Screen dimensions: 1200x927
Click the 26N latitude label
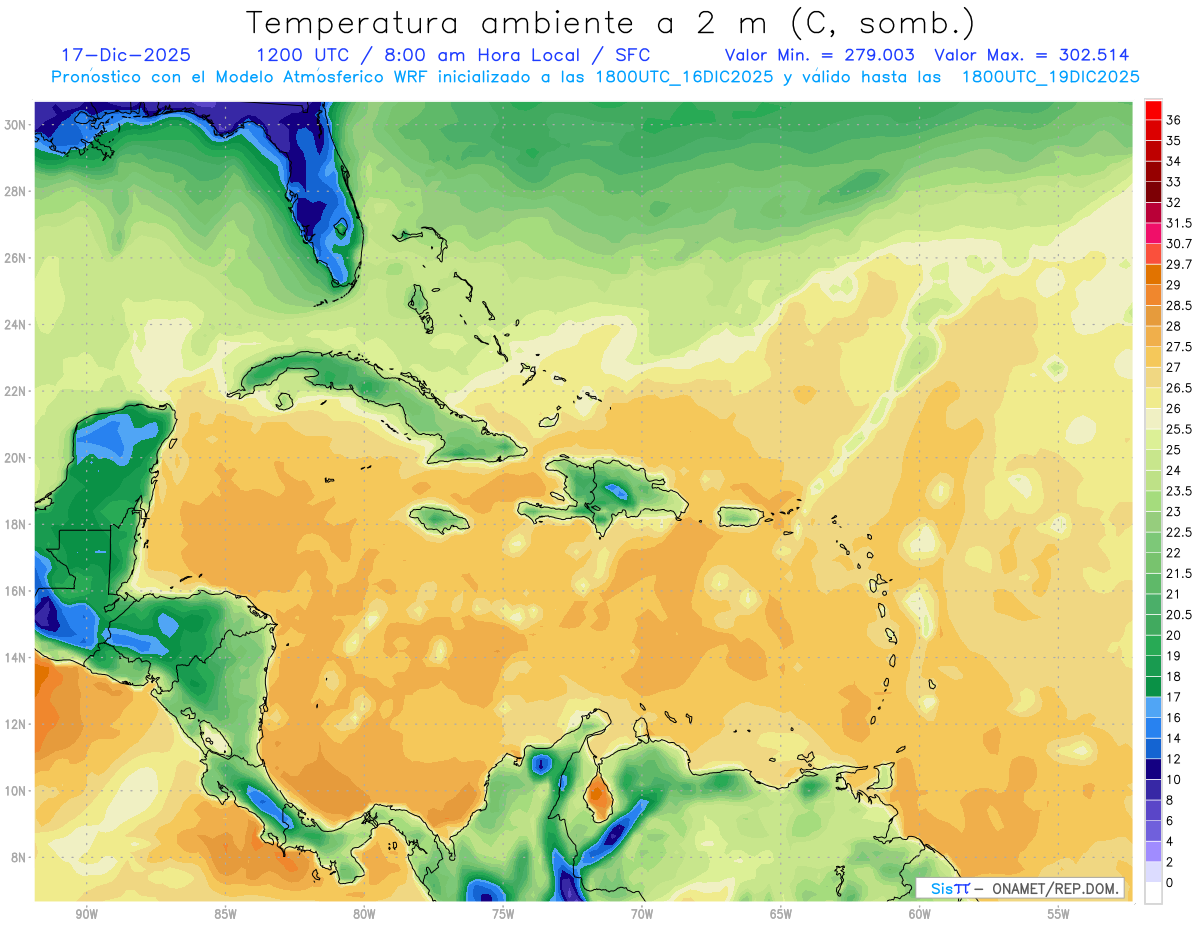(x=16, y=258)
